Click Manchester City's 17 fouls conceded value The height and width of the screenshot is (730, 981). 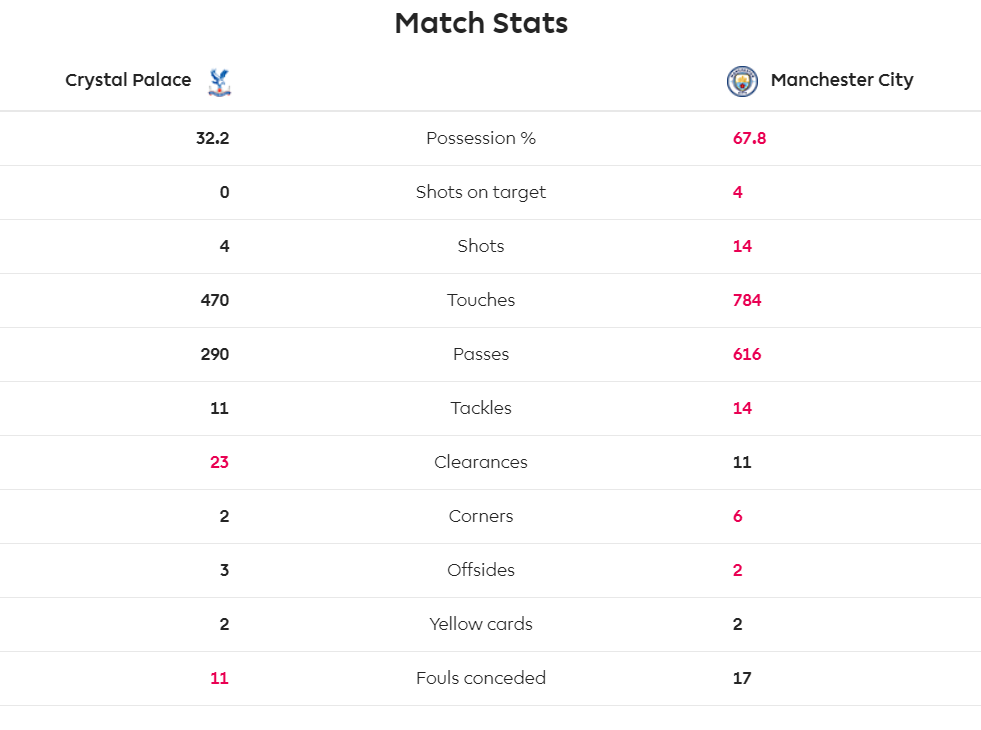[741, 678]
